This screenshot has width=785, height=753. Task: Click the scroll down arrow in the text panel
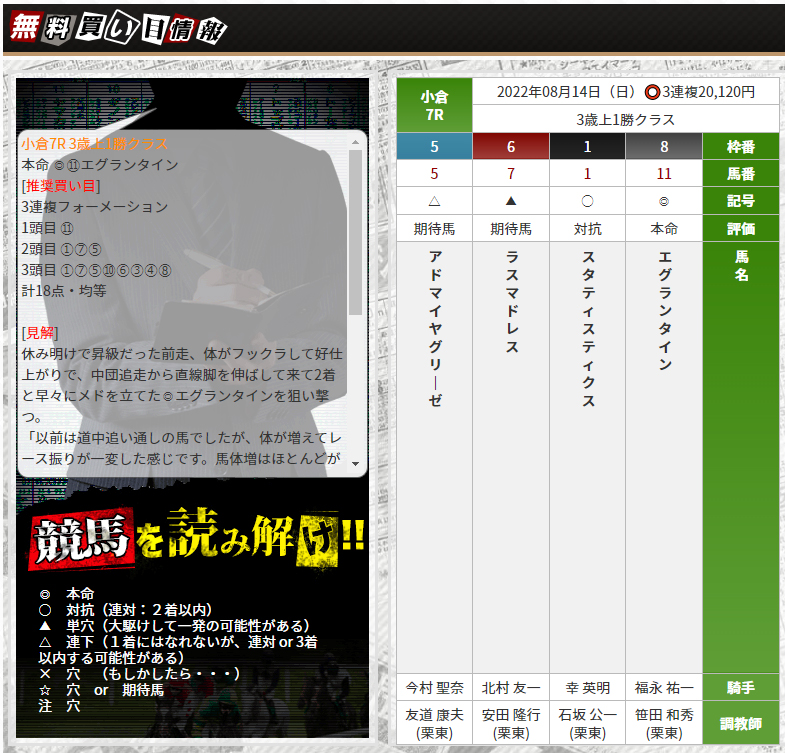[355, 462]
